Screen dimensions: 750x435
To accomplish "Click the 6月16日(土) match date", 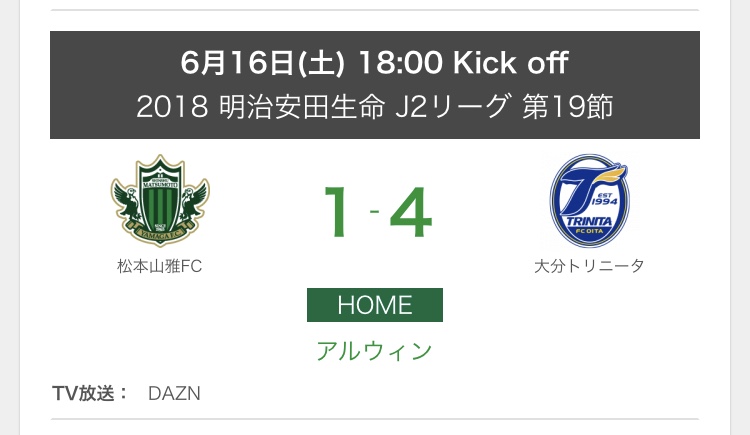I will tap(264, 63).
